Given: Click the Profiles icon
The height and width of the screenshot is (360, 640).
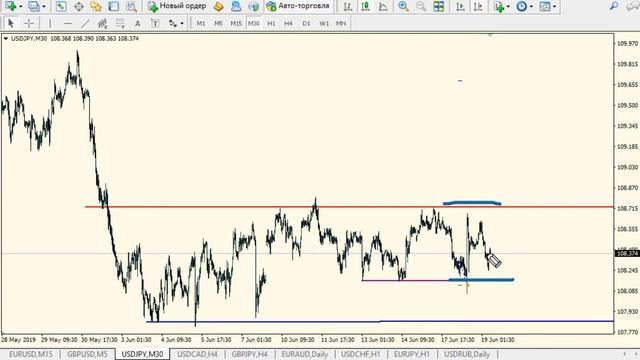Looking at the screenshot, I should (x=34, y=6).
